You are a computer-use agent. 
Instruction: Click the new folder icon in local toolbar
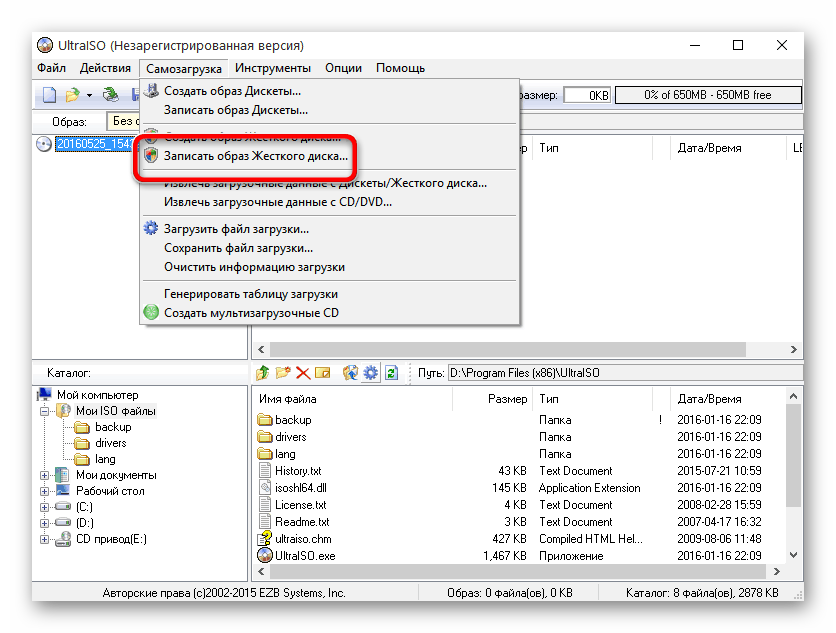point(282,373)
